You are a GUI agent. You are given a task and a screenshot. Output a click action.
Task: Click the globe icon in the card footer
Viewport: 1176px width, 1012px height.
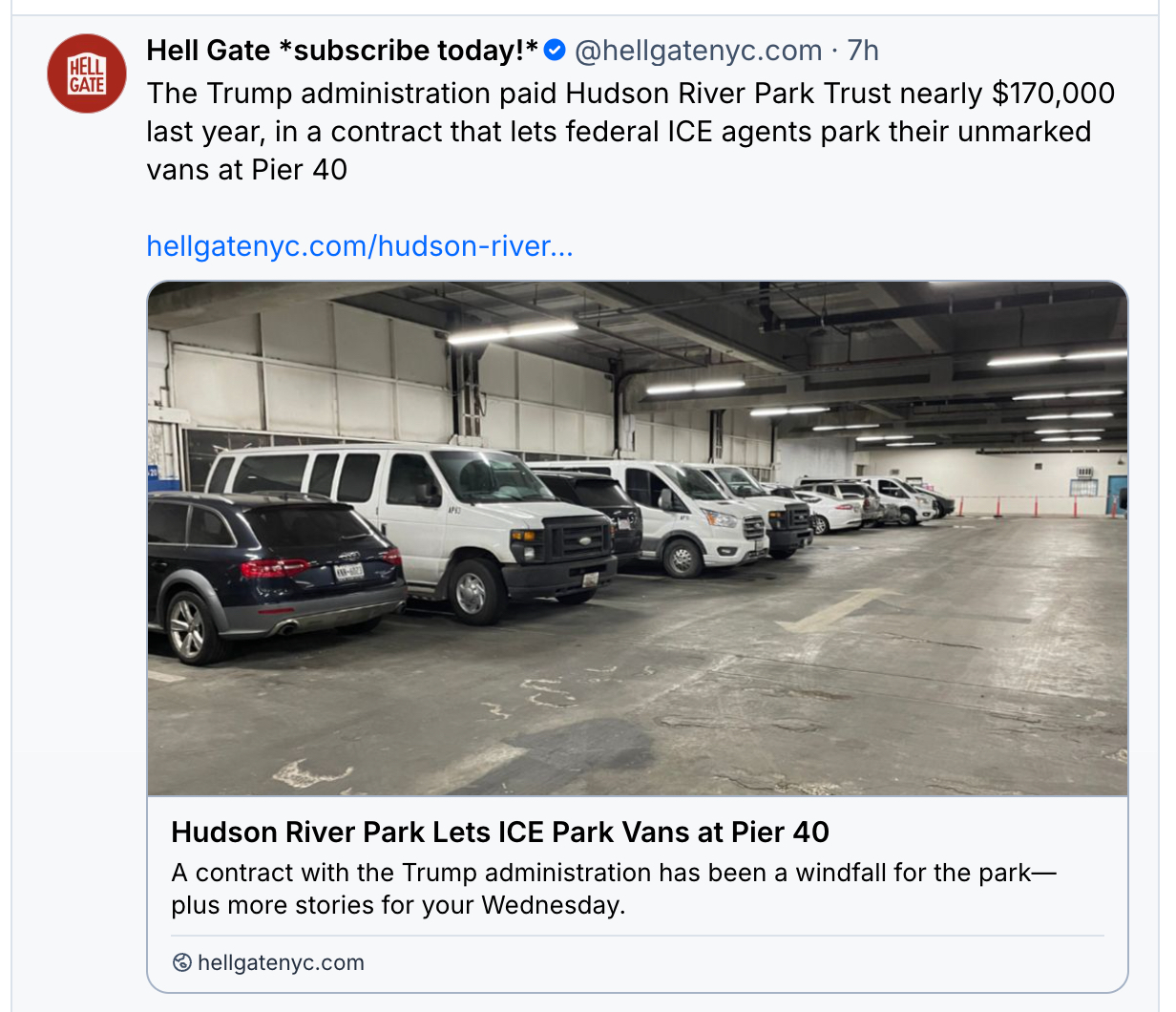point(181,962)
